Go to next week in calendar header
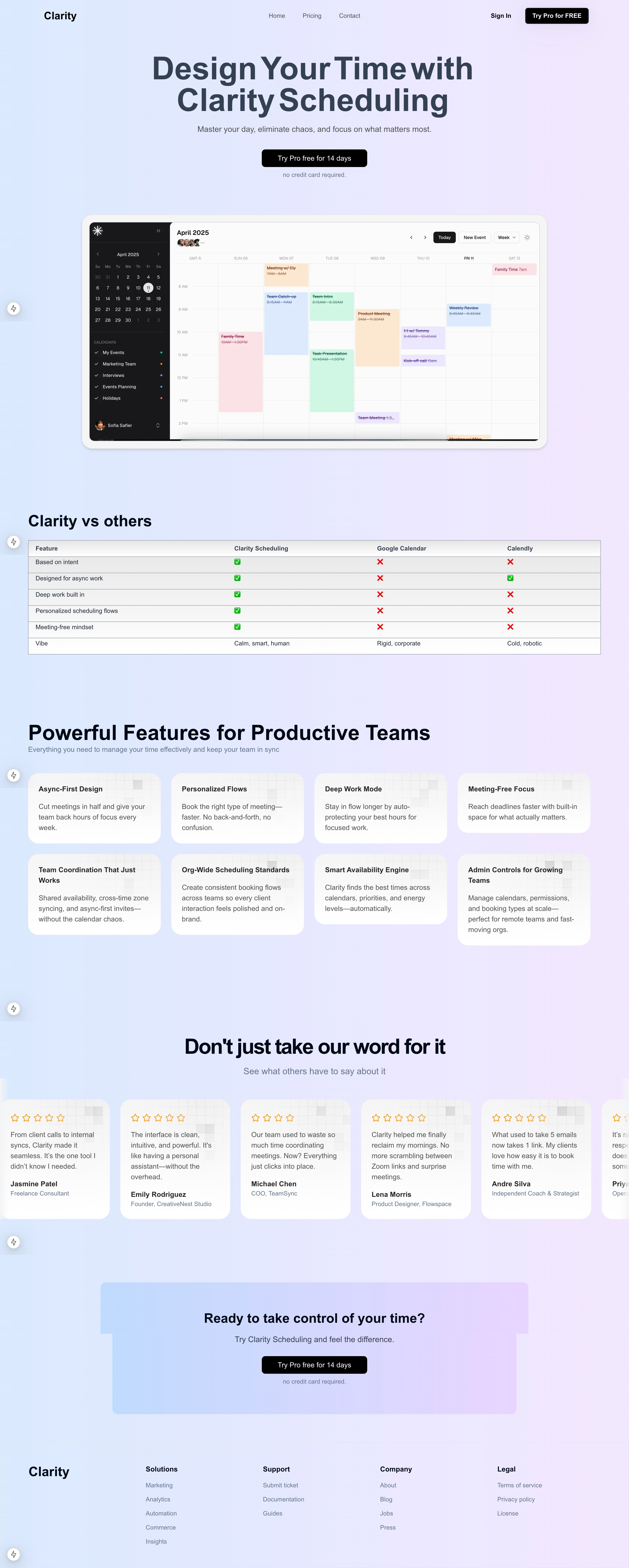Image resolution: width=629 pixels, height=1568 pixels. [425, 237]
